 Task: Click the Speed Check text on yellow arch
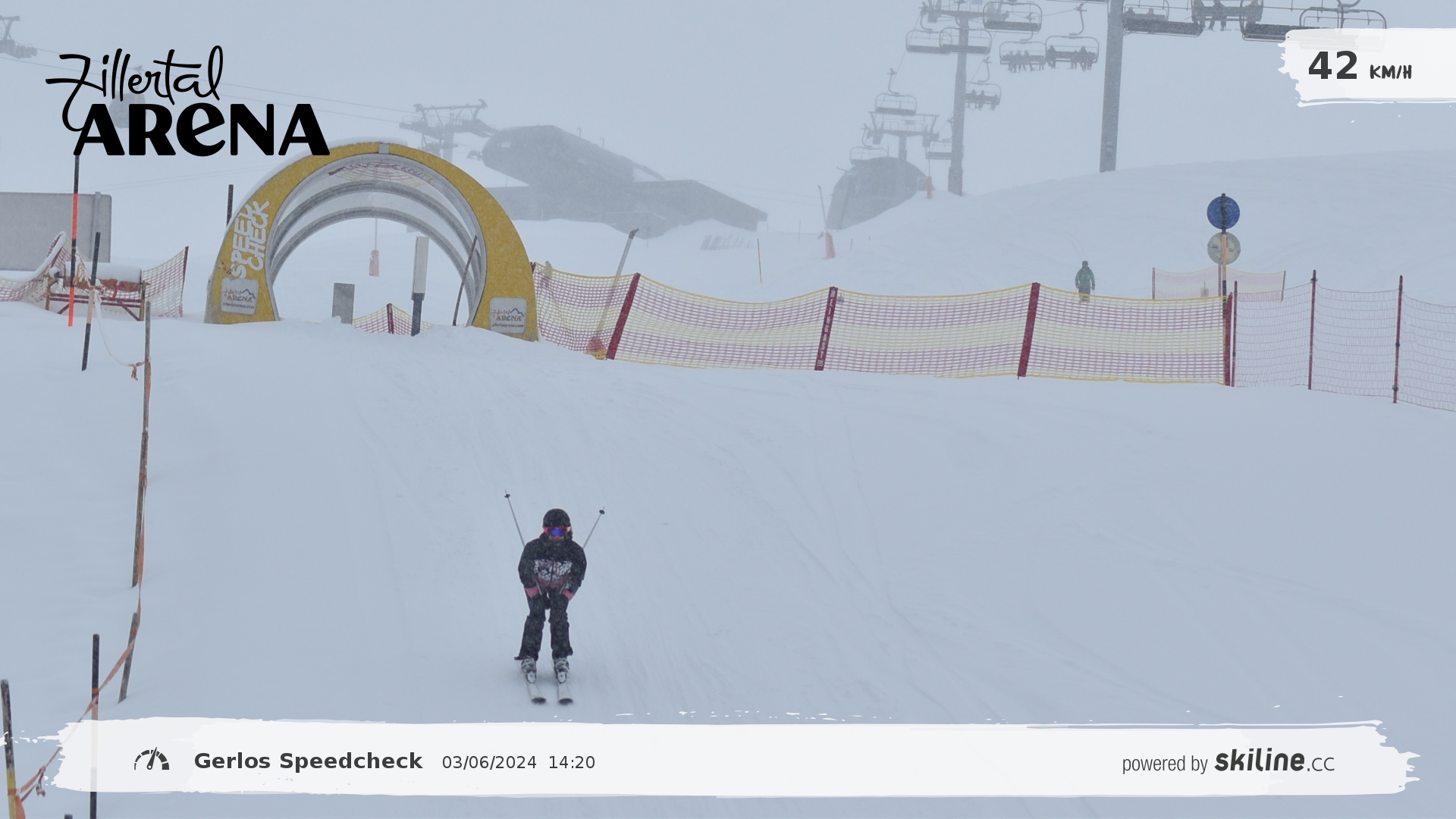coord(249,239)
